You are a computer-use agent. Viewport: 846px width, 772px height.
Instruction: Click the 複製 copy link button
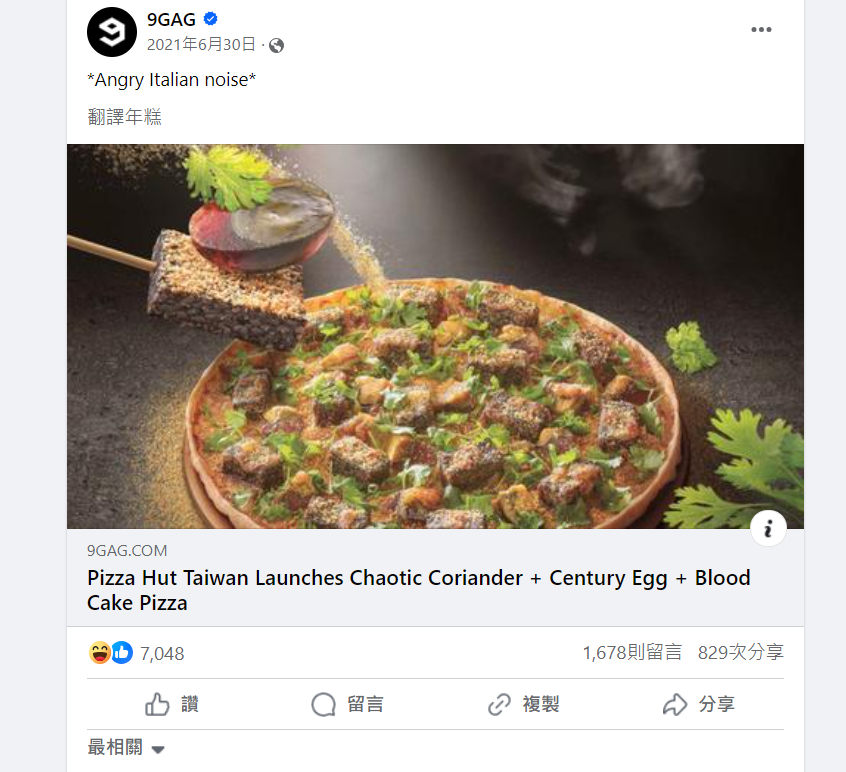pos(522,704)
